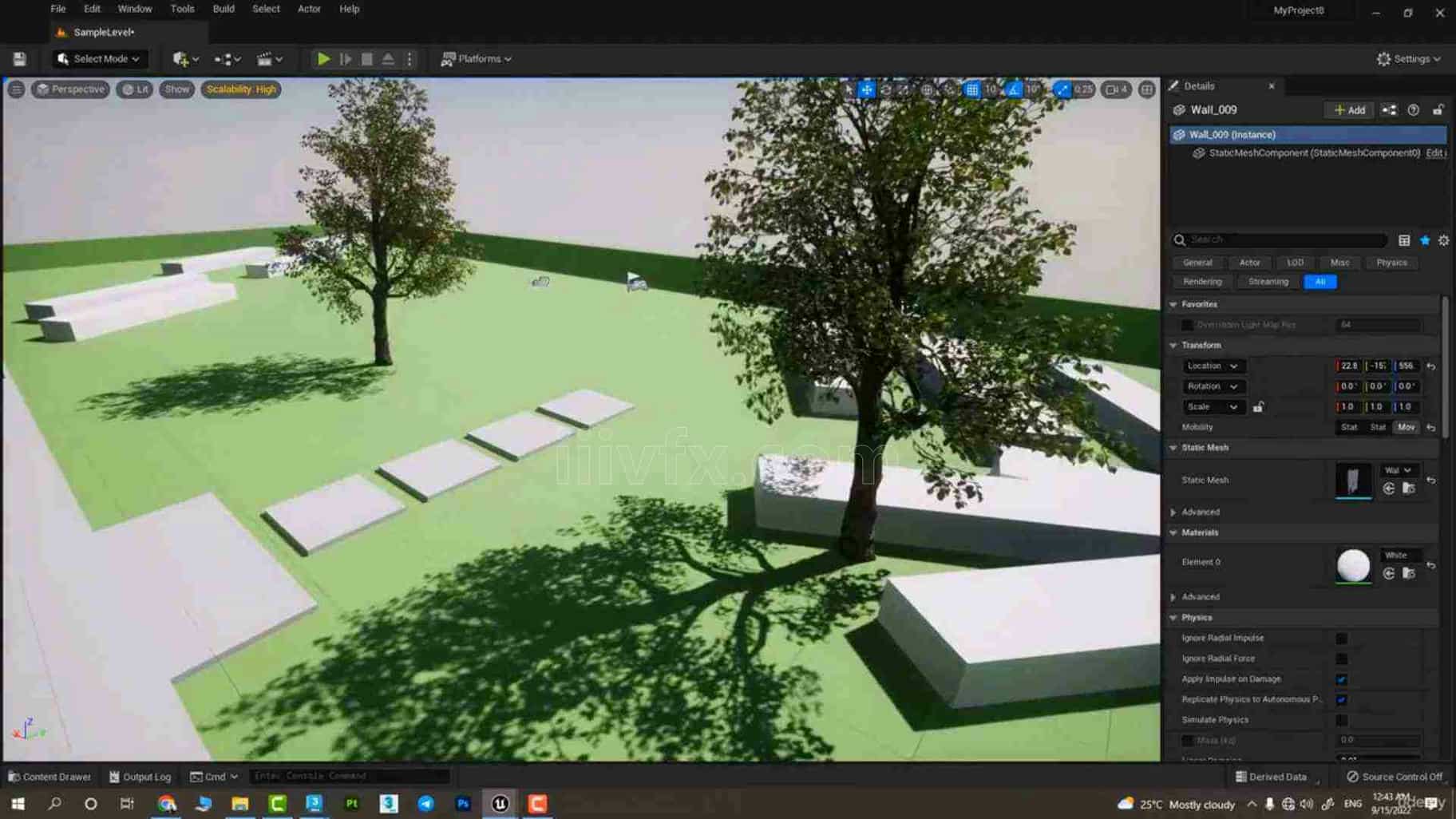Open the Select Mode dropdown
Viewport: 1456px width, 819px height.
click(x=99, y=59)
